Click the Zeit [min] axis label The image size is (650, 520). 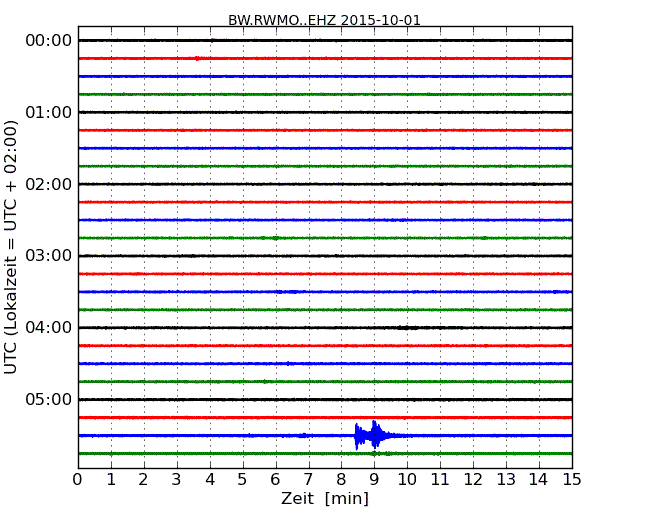pos(325,498)
